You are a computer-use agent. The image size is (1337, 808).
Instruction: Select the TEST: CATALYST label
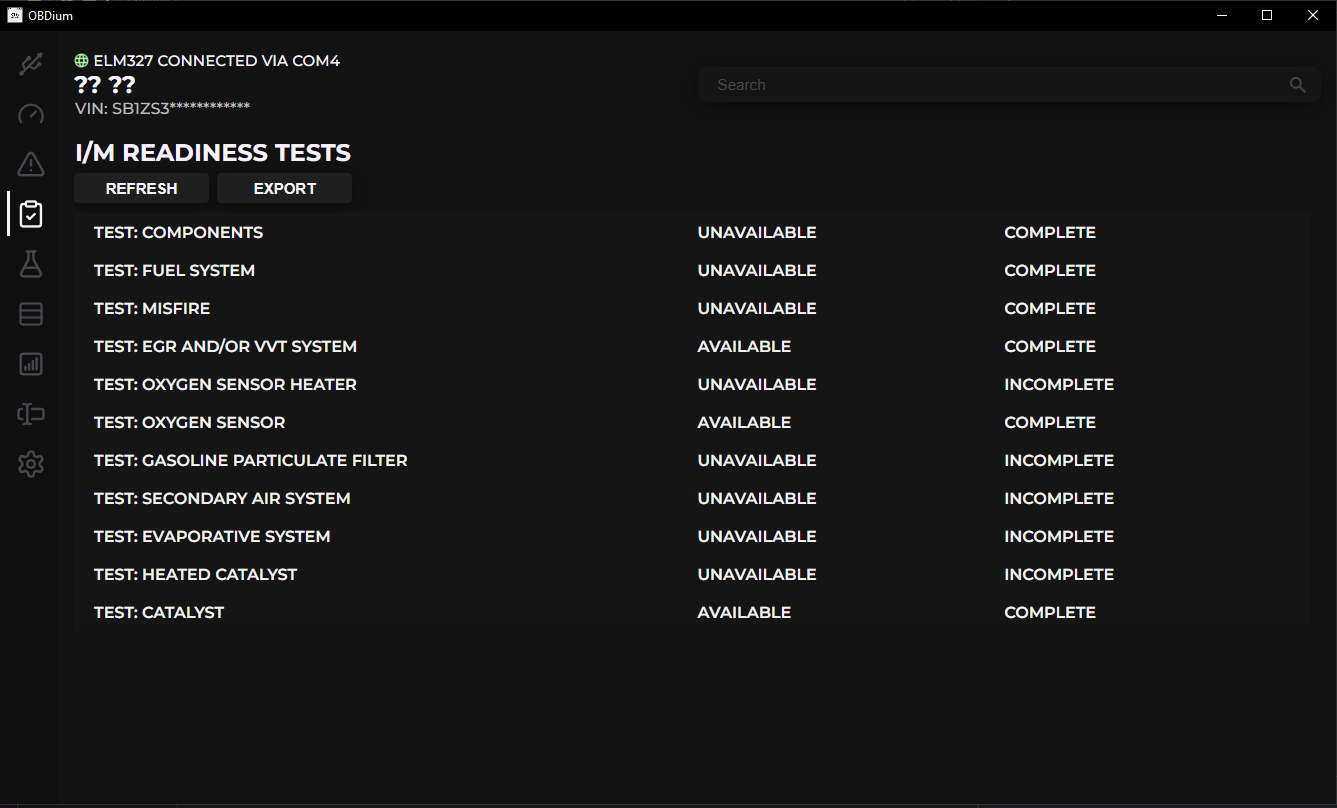tap(159, 612)
